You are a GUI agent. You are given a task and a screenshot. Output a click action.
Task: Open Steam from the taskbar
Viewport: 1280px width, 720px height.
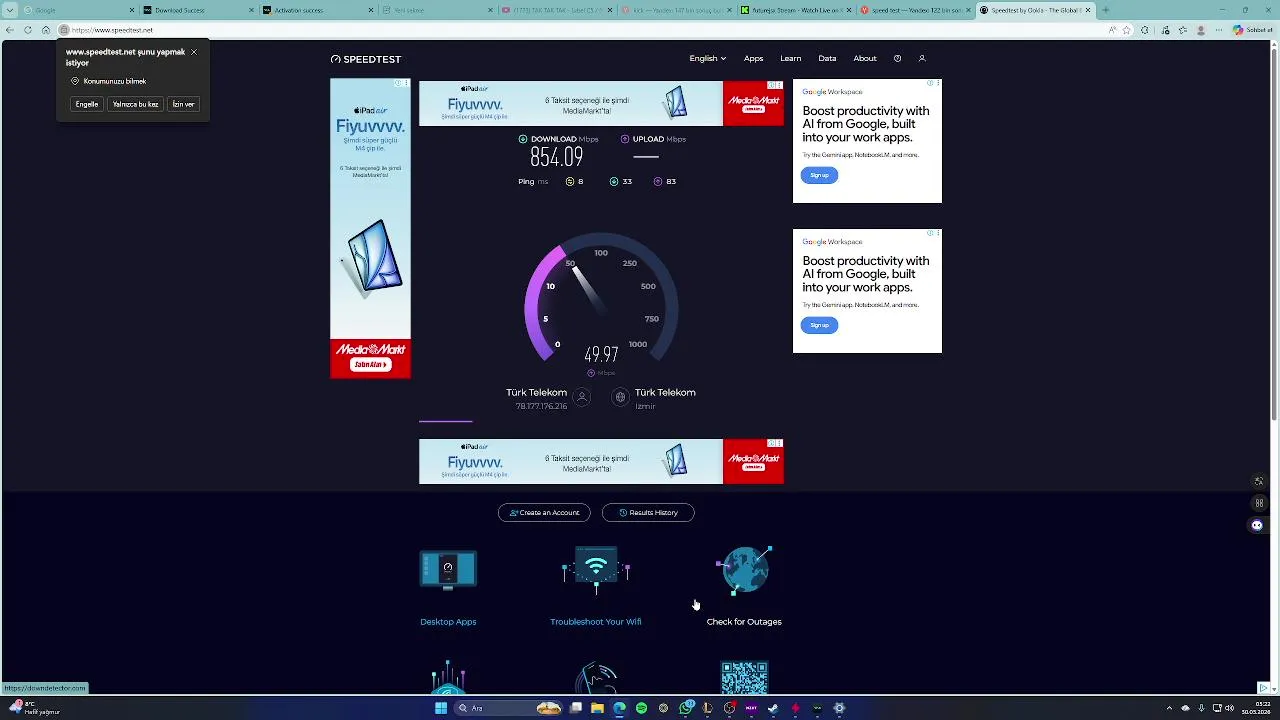pyautogui.click(x=773, y=708)
